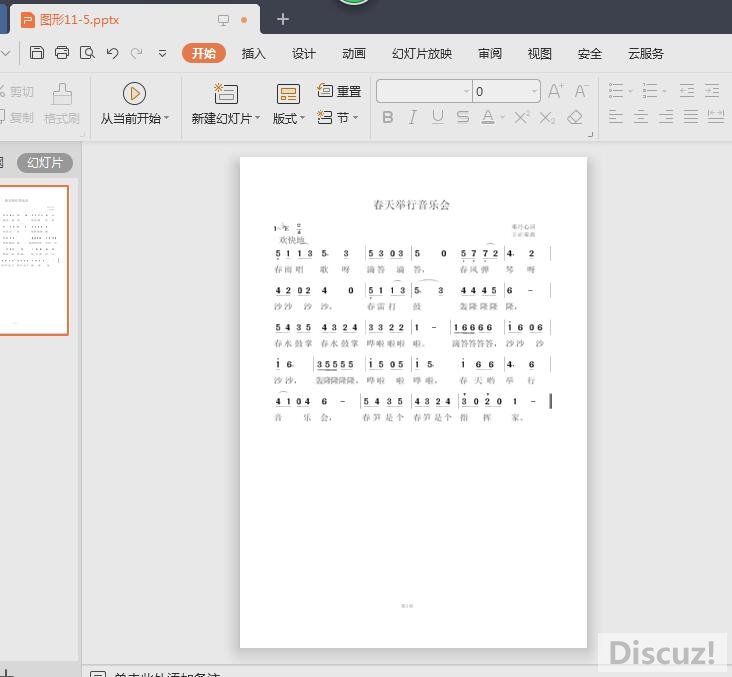Click the slide title 春天举行音乐会
Viewport: 732px width, 677px height.
pos(411,205)
